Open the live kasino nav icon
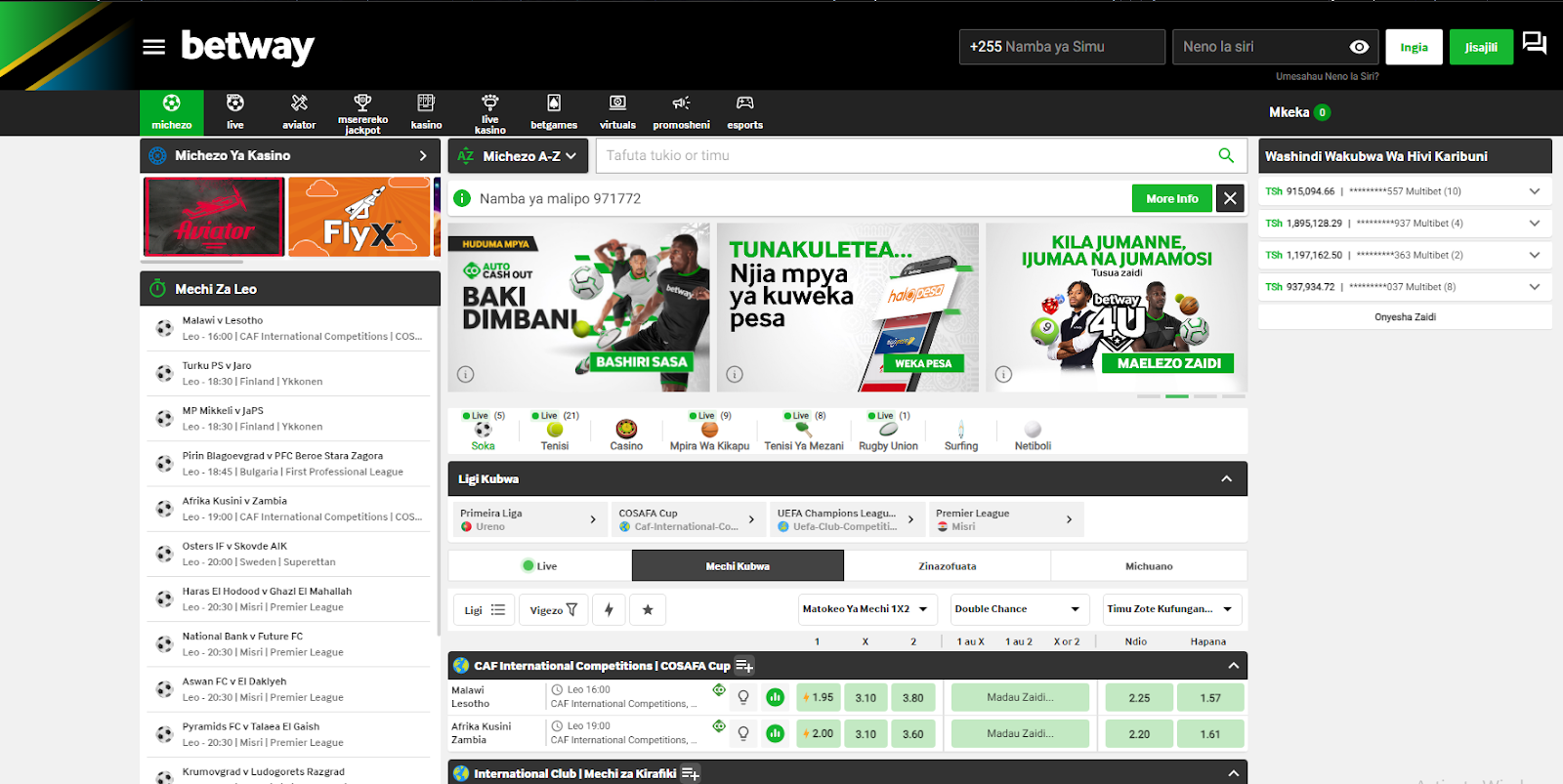 click(490, 111)
